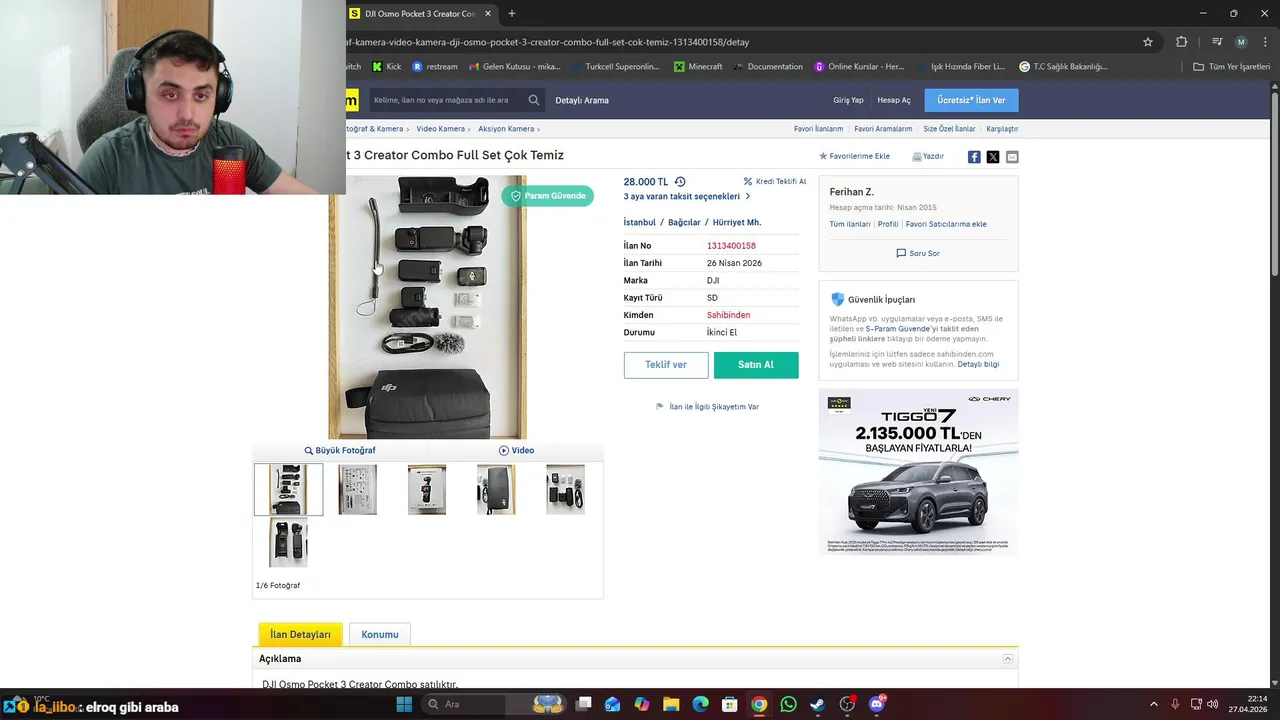Open restream bookmark
The width and height of the screenshot is (1280, 720).
click(435, 67)
